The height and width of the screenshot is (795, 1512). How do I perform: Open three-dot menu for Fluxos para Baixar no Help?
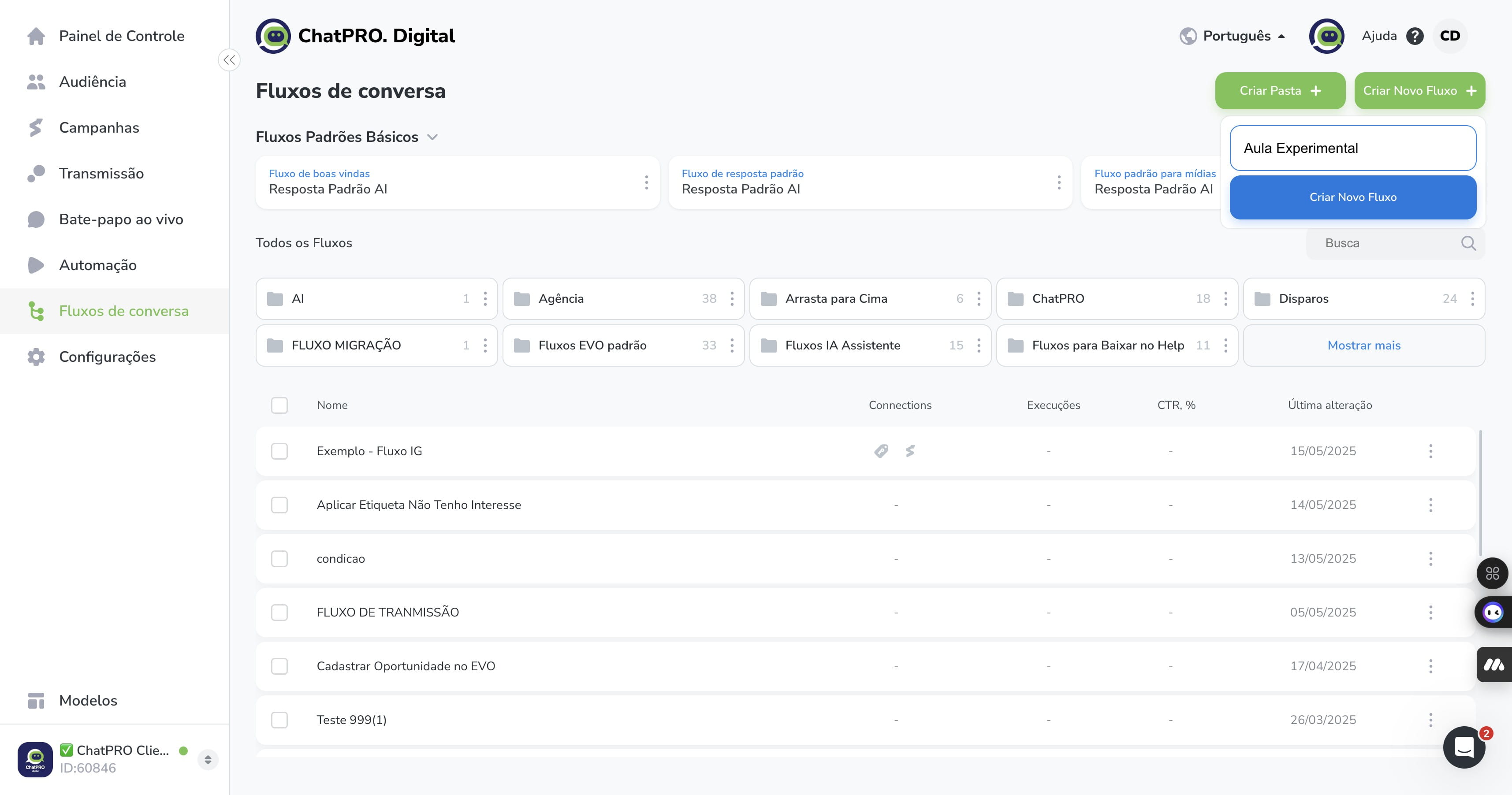[x=1225, y=345]
